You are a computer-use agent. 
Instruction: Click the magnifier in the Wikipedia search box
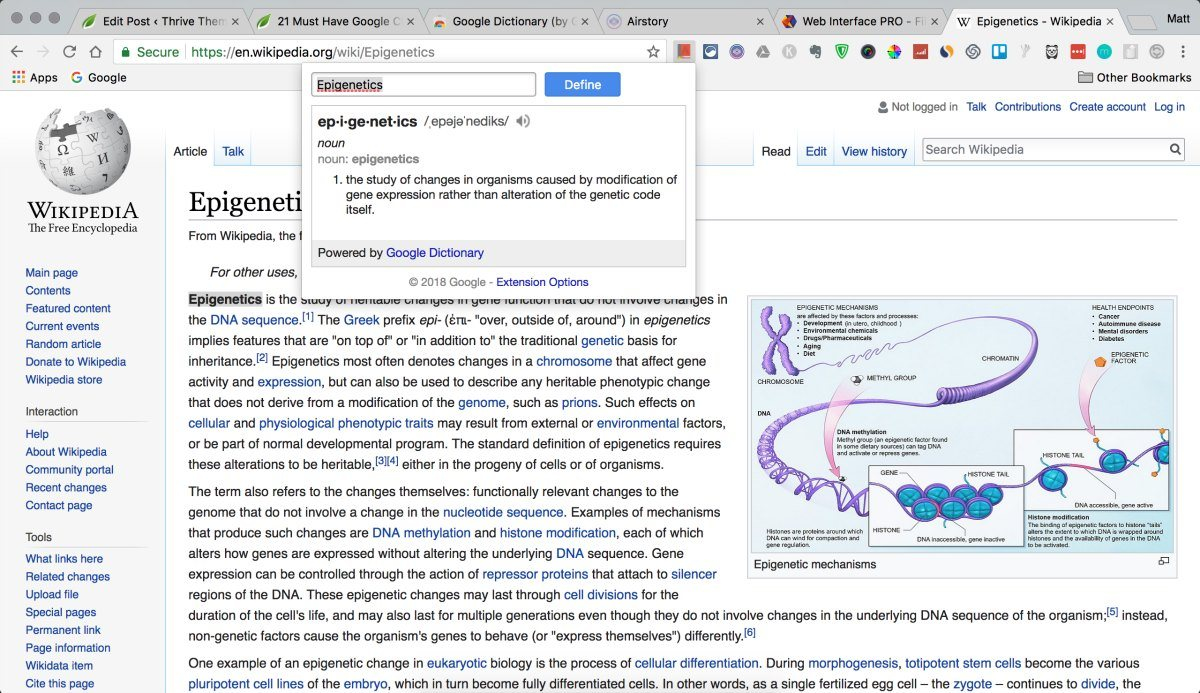tap(1175, 148)
